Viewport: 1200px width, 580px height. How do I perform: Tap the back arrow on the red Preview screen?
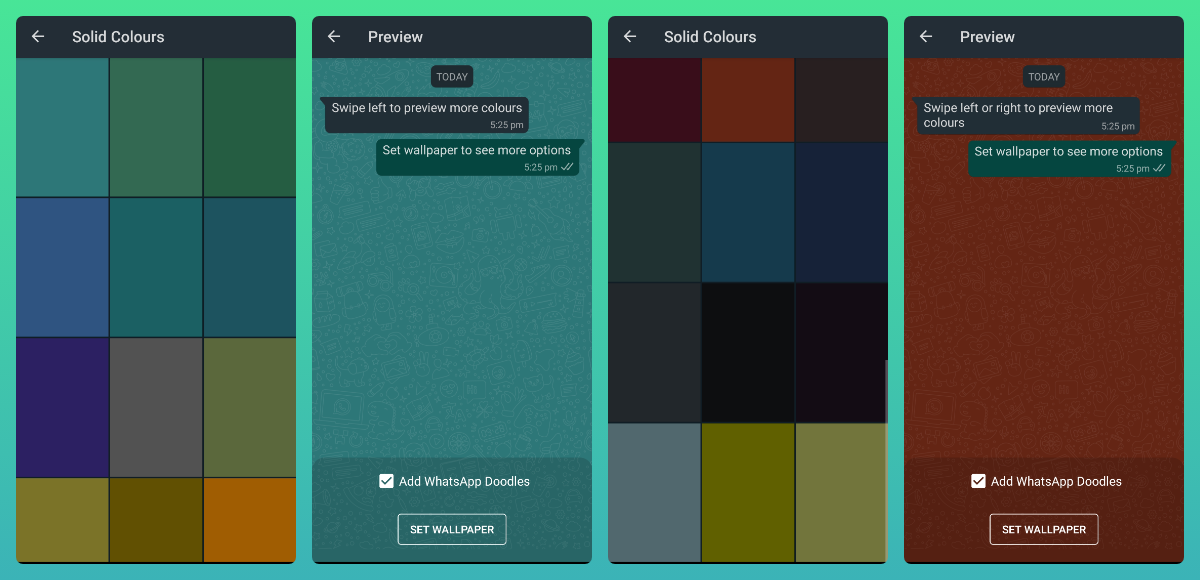pyautogui.click(x=925, y=37)
